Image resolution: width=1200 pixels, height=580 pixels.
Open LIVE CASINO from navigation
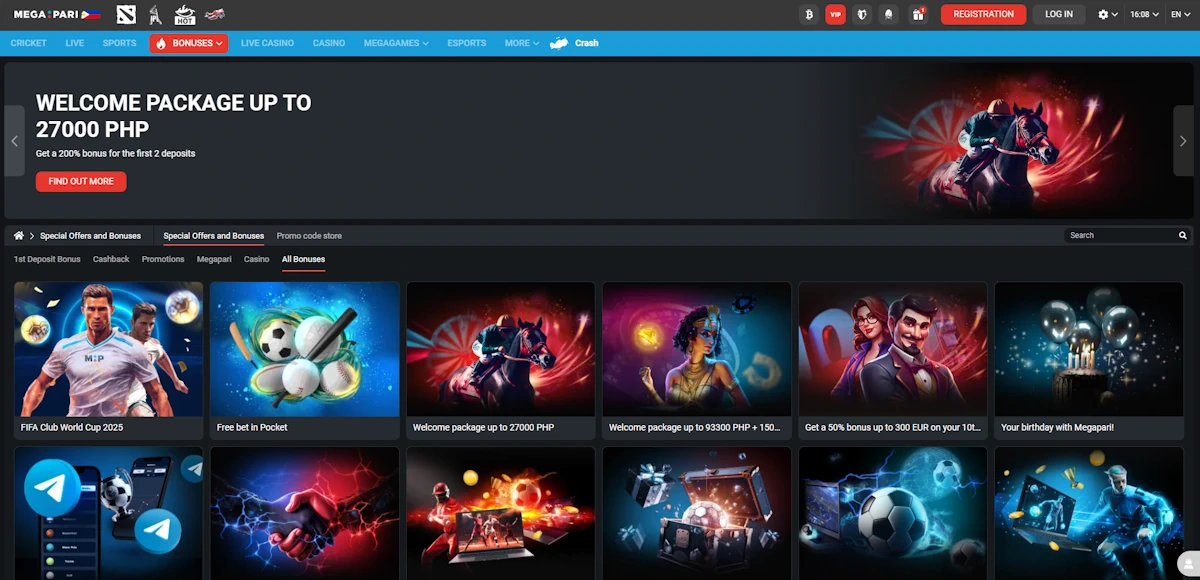click(x=267, y=43)
